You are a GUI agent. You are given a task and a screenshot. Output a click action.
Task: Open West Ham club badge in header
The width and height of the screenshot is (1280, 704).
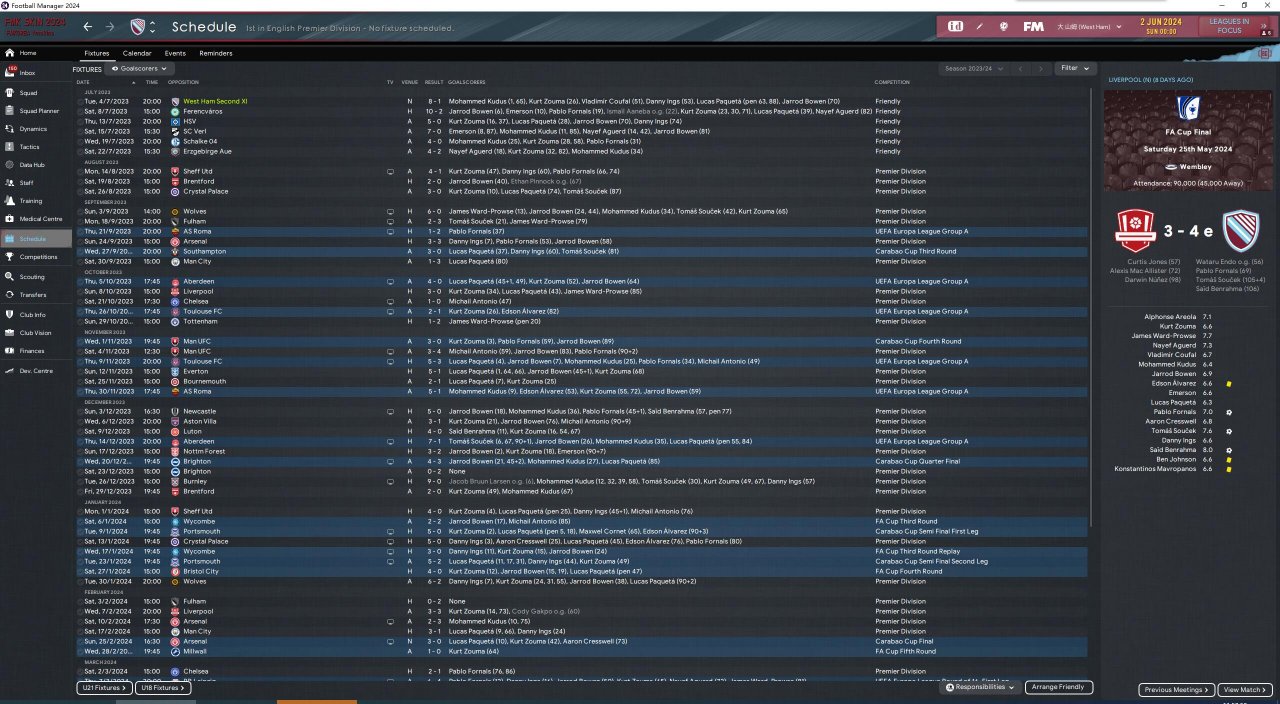138,27
